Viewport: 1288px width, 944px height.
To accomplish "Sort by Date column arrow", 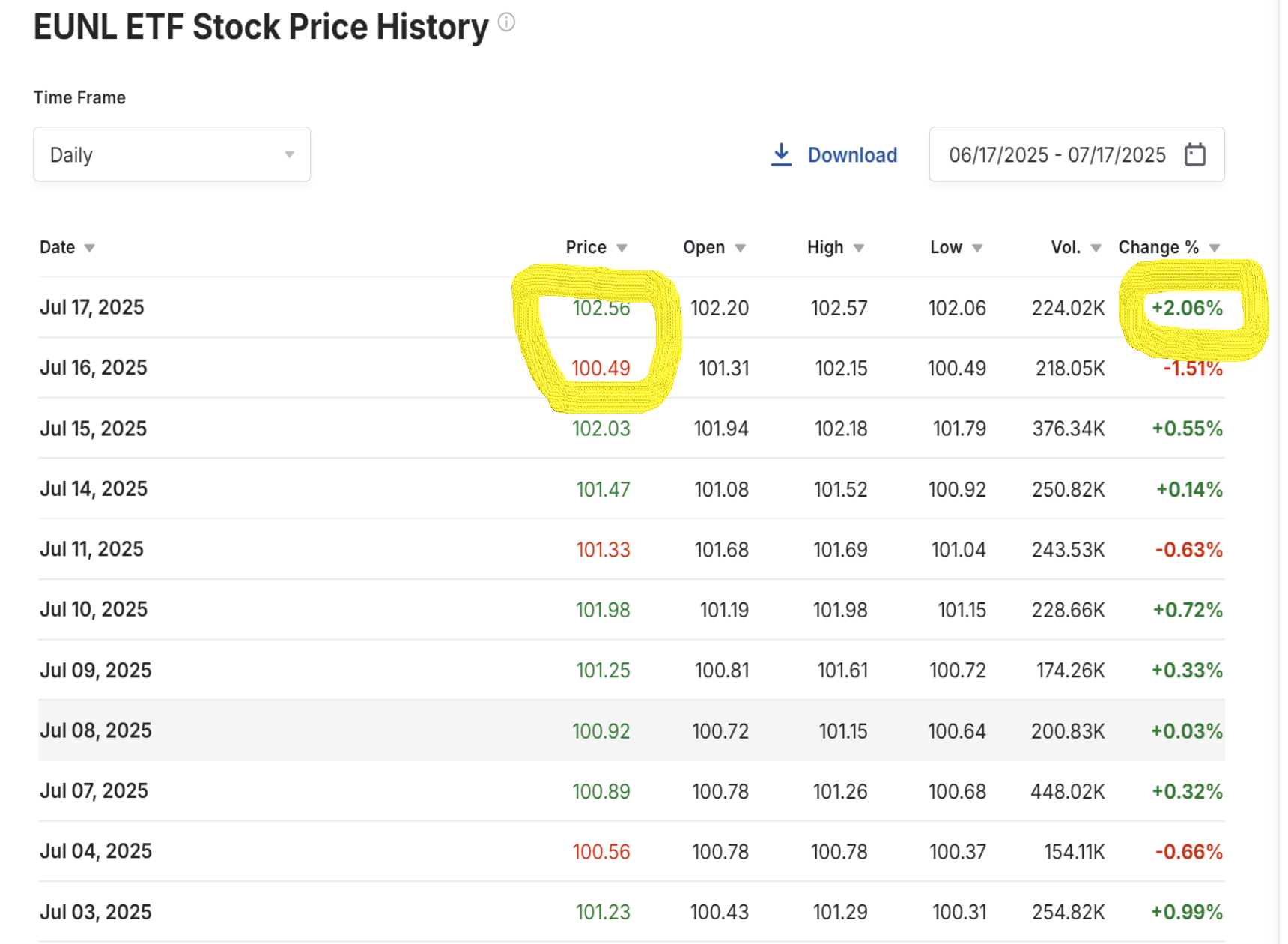I will 89,248.
